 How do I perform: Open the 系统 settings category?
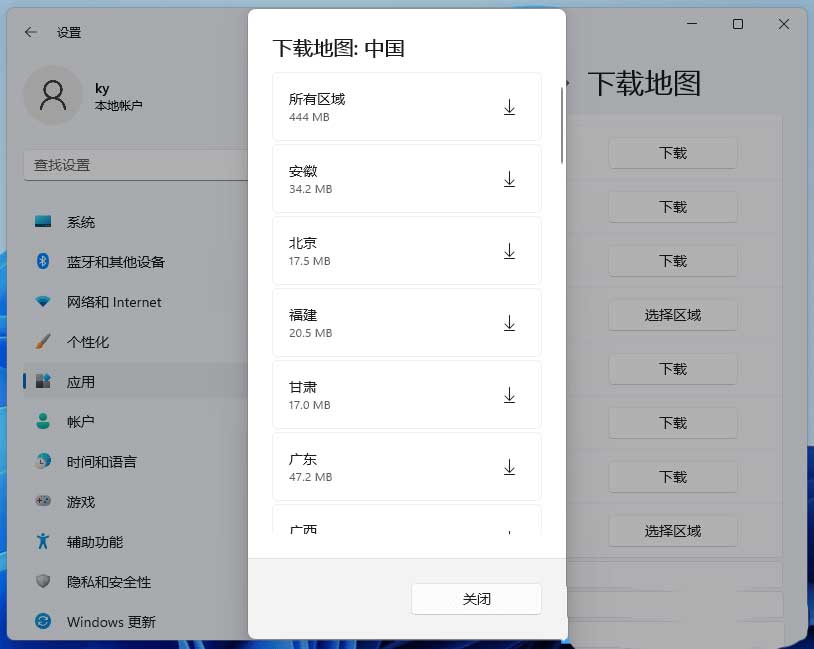81,222
